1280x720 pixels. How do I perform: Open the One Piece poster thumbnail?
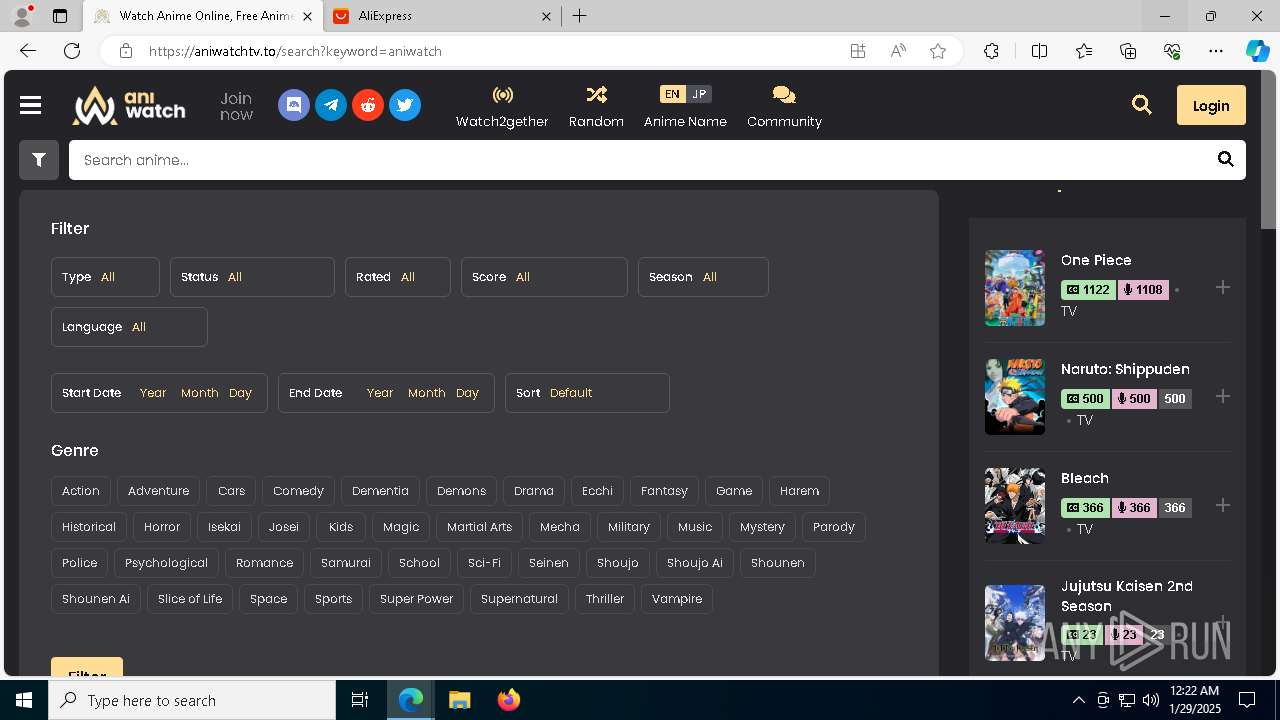[1015, 288]
